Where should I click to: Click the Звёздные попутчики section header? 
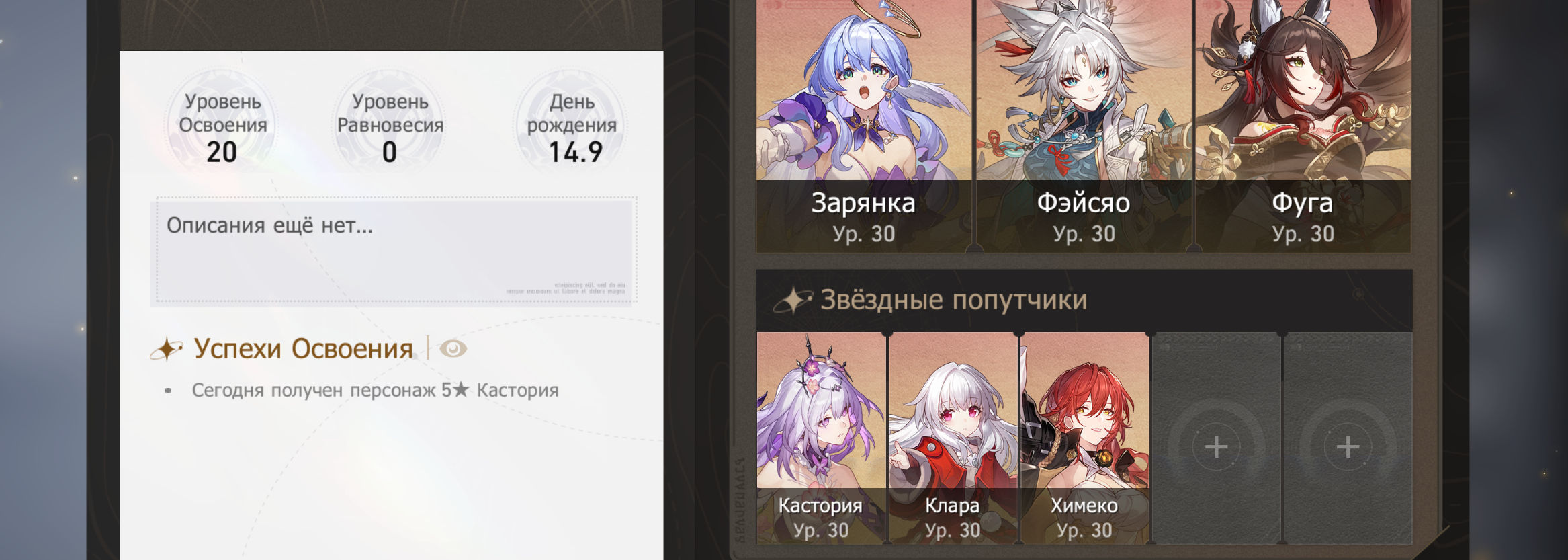1084,300
